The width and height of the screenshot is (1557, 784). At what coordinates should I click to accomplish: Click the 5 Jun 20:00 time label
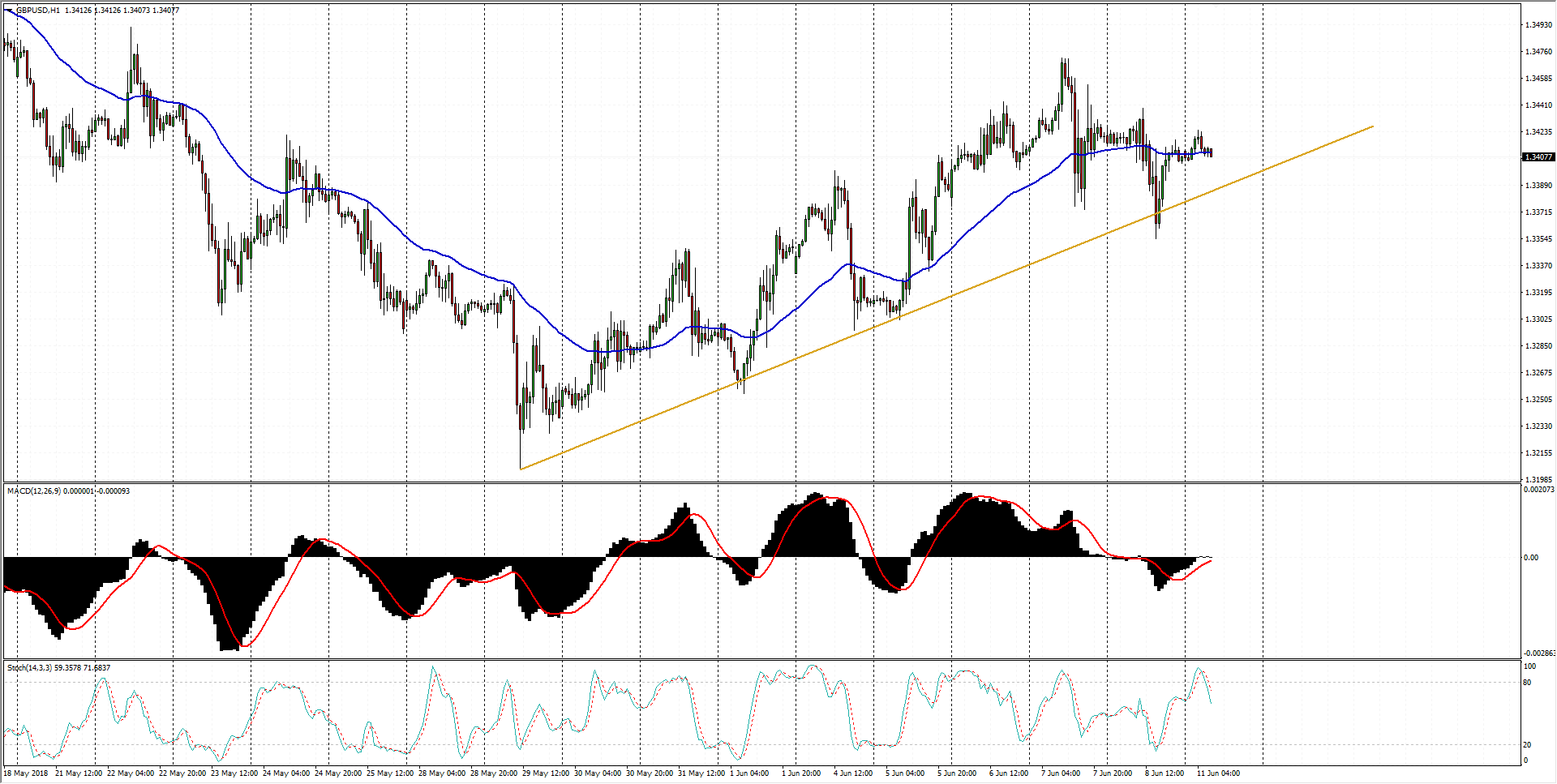(957, 773)
